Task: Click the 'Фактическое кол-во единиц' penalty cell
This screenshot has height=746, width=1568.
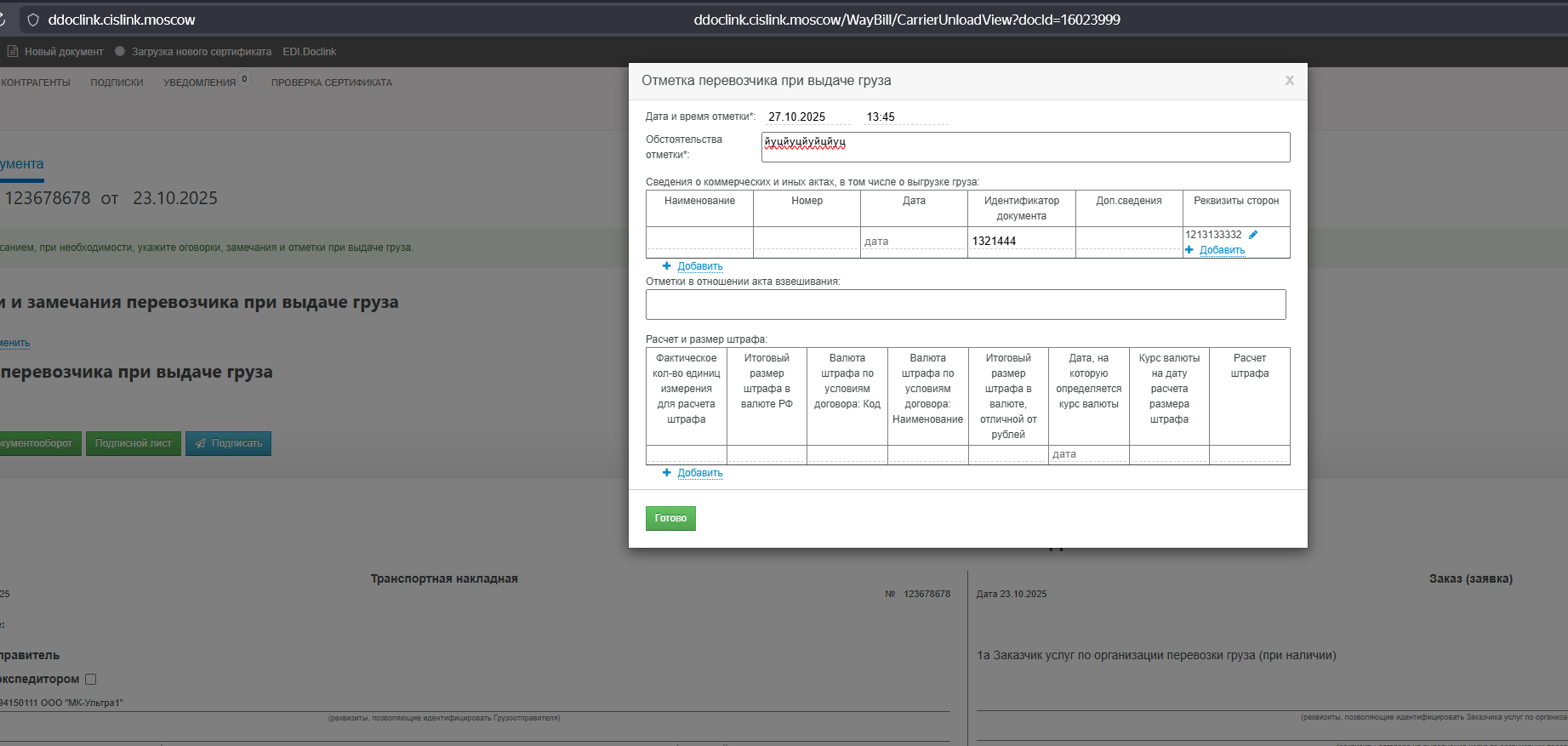Action: point(687,455)
